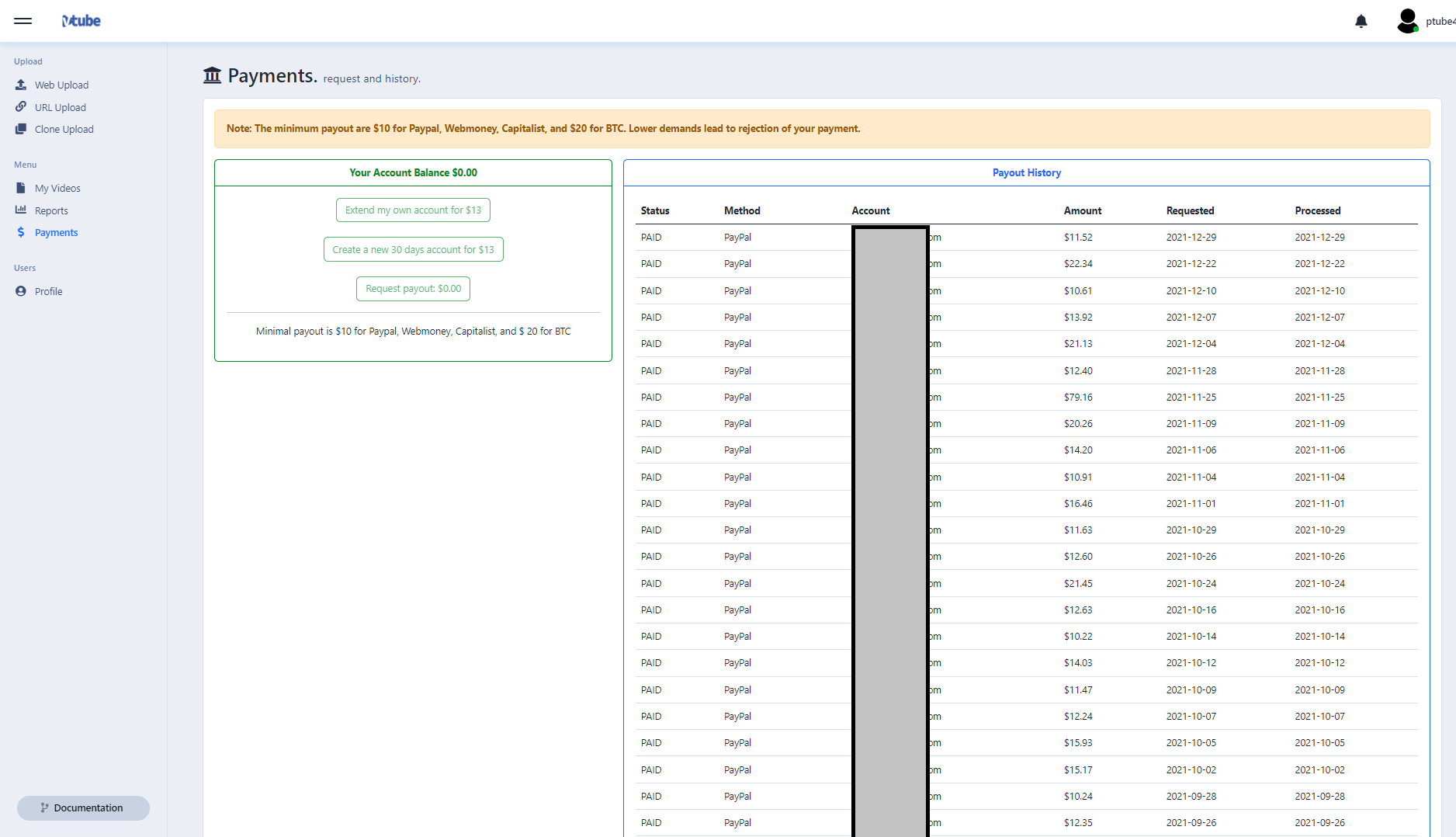This screenshot has height=837, width=1456.
Task: Open the Documentation button
Action: pos(83,807)
